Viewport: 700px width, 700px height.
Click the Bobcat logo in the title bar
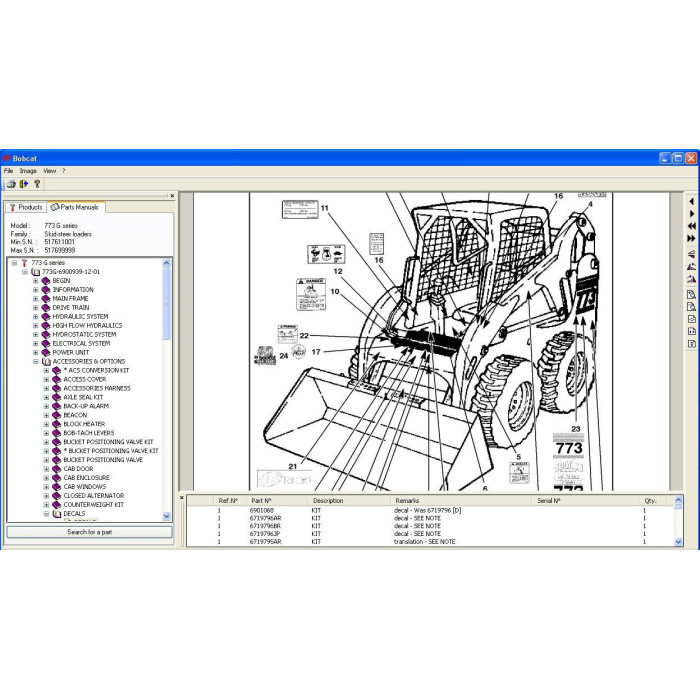pos(6,158)
